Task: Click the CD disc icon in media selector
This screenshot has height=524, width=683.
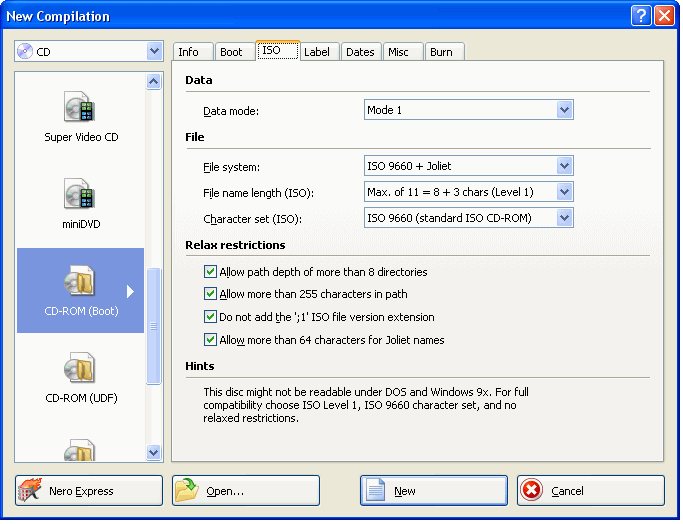Action: 25,51
